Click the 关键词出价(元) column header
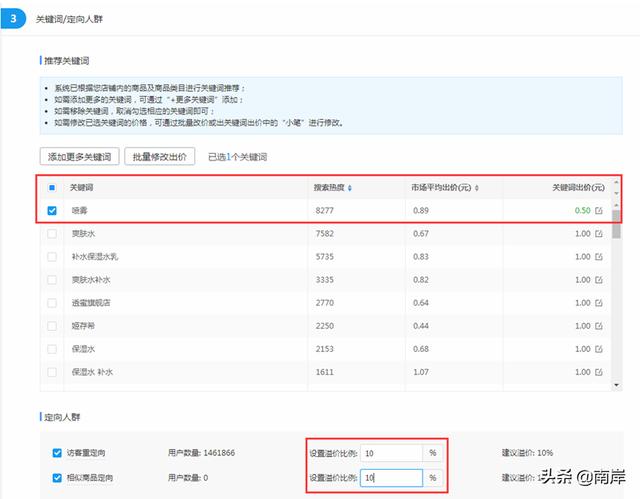Screen dimensions: 640x499 pyautogui.click(x=578, y=188)
